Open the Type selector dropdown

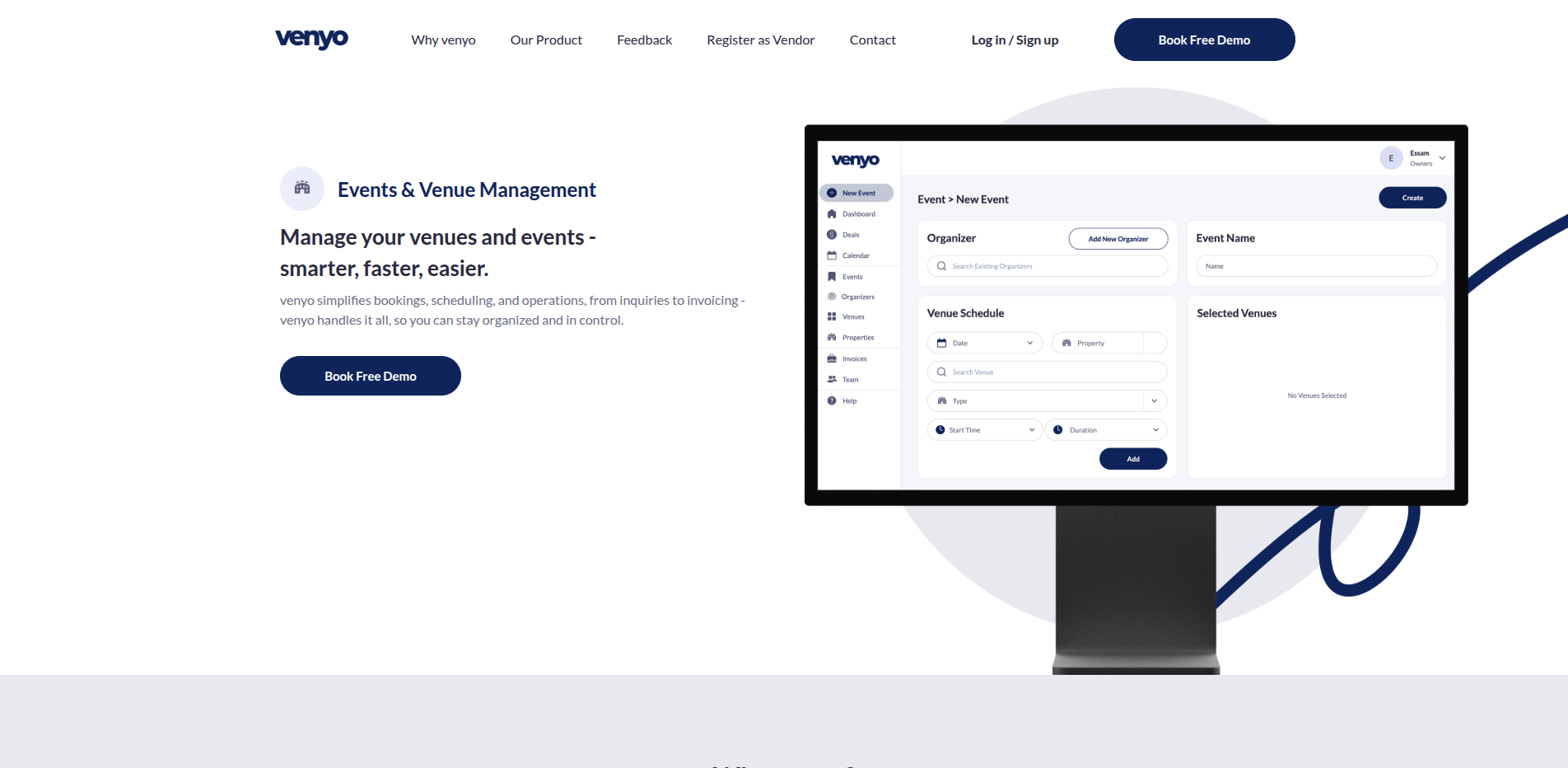click(1156, 400)
